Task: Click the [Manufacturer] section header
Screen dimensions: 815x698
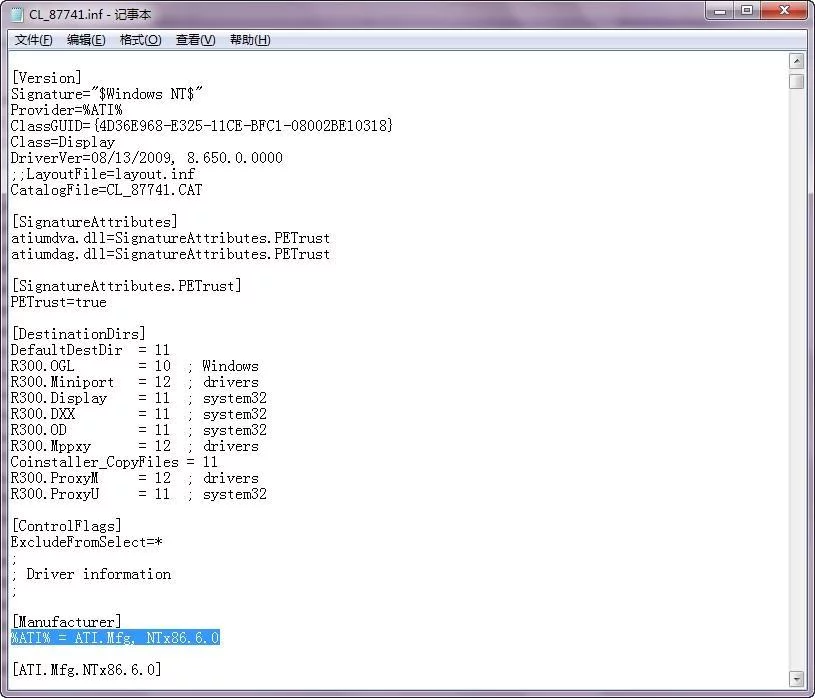Action: coord(67,622)
